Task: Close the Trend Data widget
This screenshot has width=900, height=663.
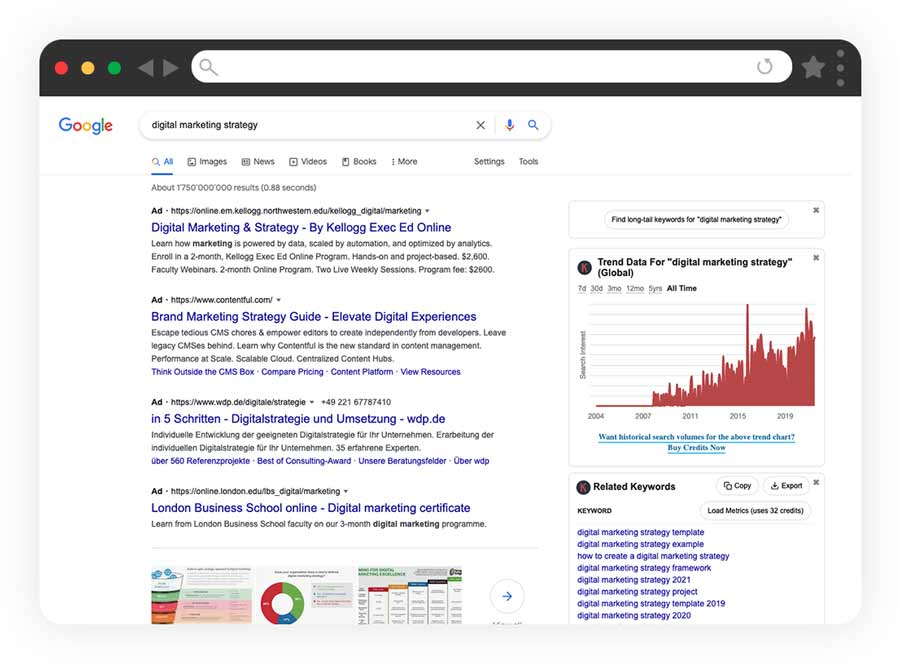Action: (816, 258)
